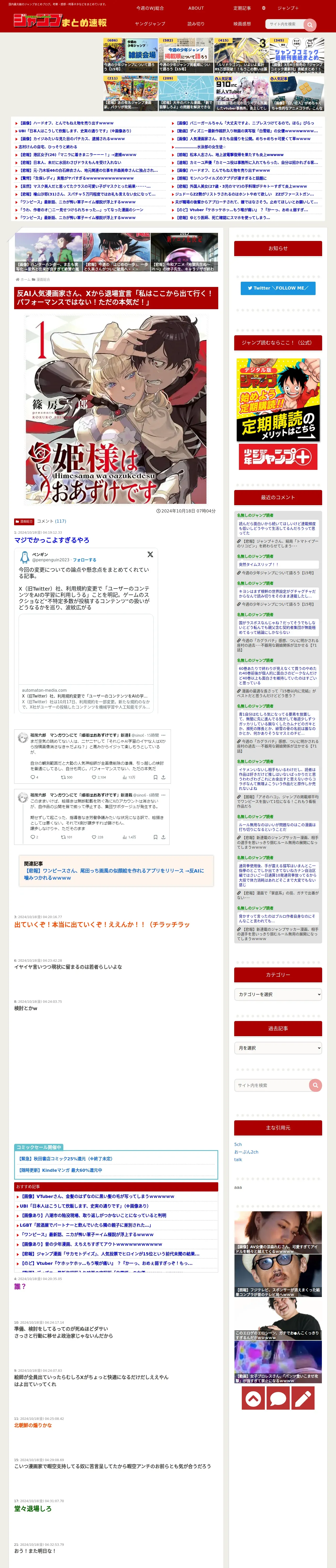The width and height of the screenshot is (336, 1568).
Task: Focus the header サイト内を検索 field
Action: pyautogui.click(x=285, y=24)
